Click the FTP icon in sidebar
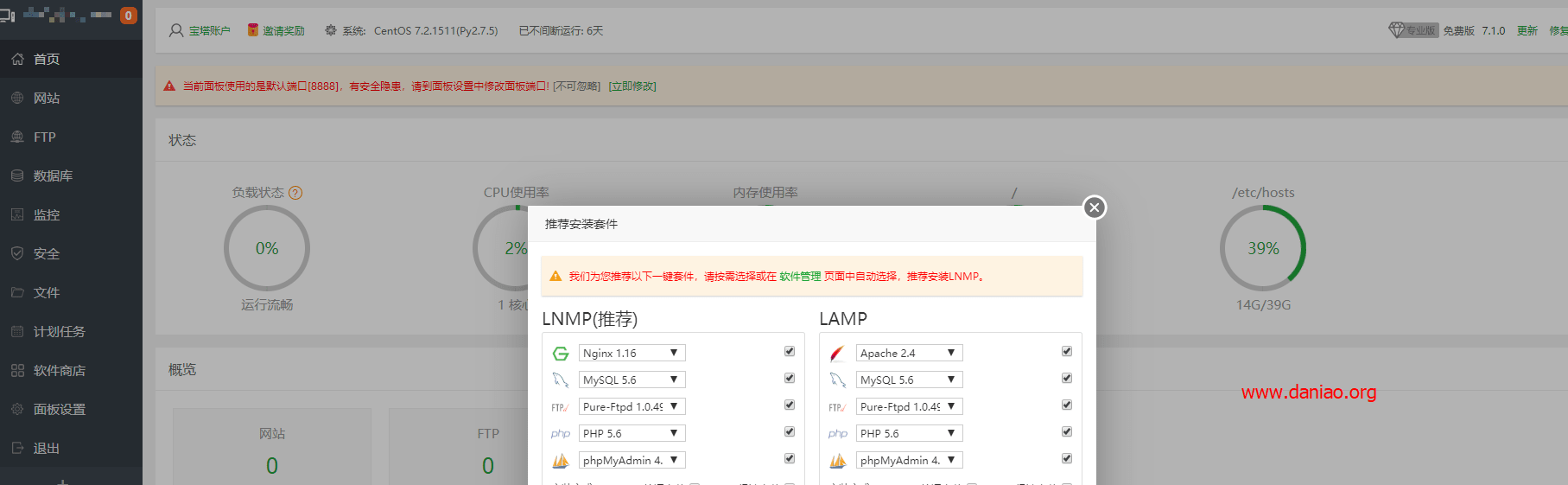 coord(17,137)
